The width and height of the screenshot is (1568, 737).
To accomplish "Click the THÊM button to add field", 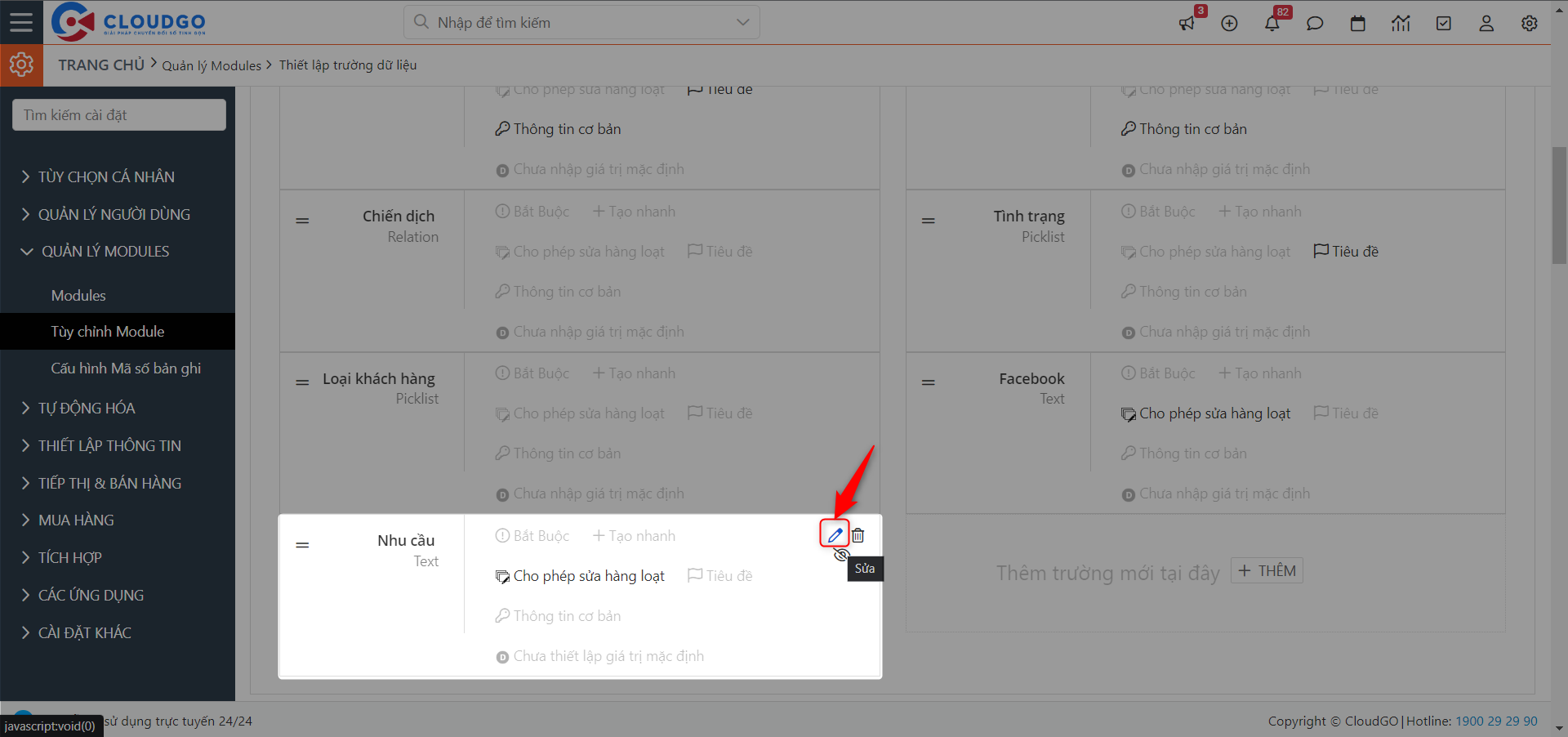I will click(x=1267, y=571).
